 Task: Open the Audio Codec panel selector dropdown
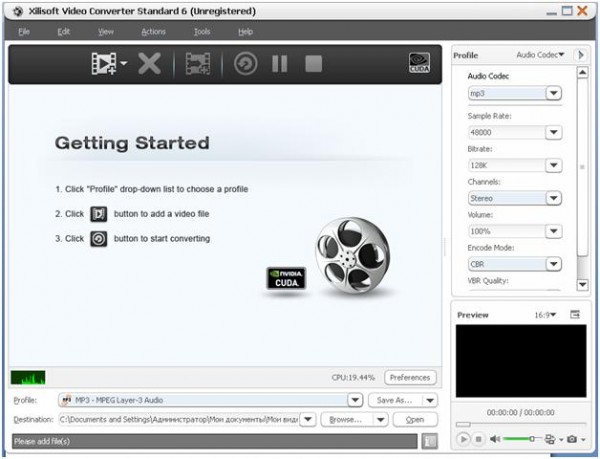[x=540, y=55]
